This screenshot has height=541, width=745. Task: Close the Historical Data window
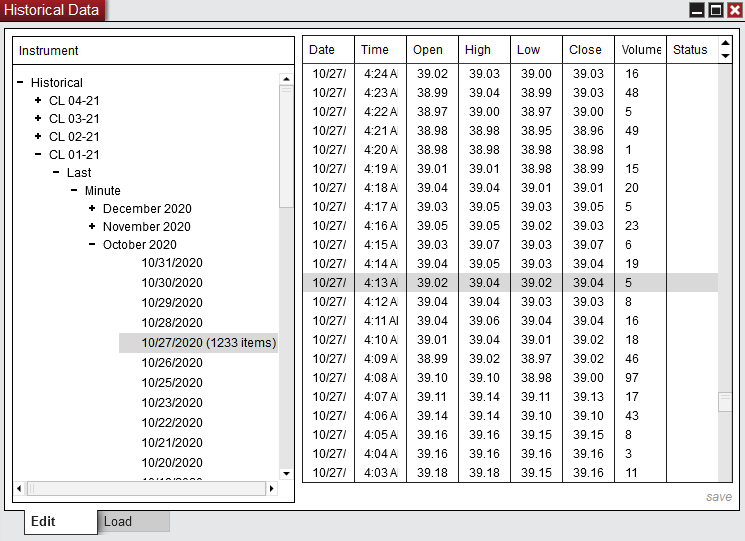click(735, 10)
